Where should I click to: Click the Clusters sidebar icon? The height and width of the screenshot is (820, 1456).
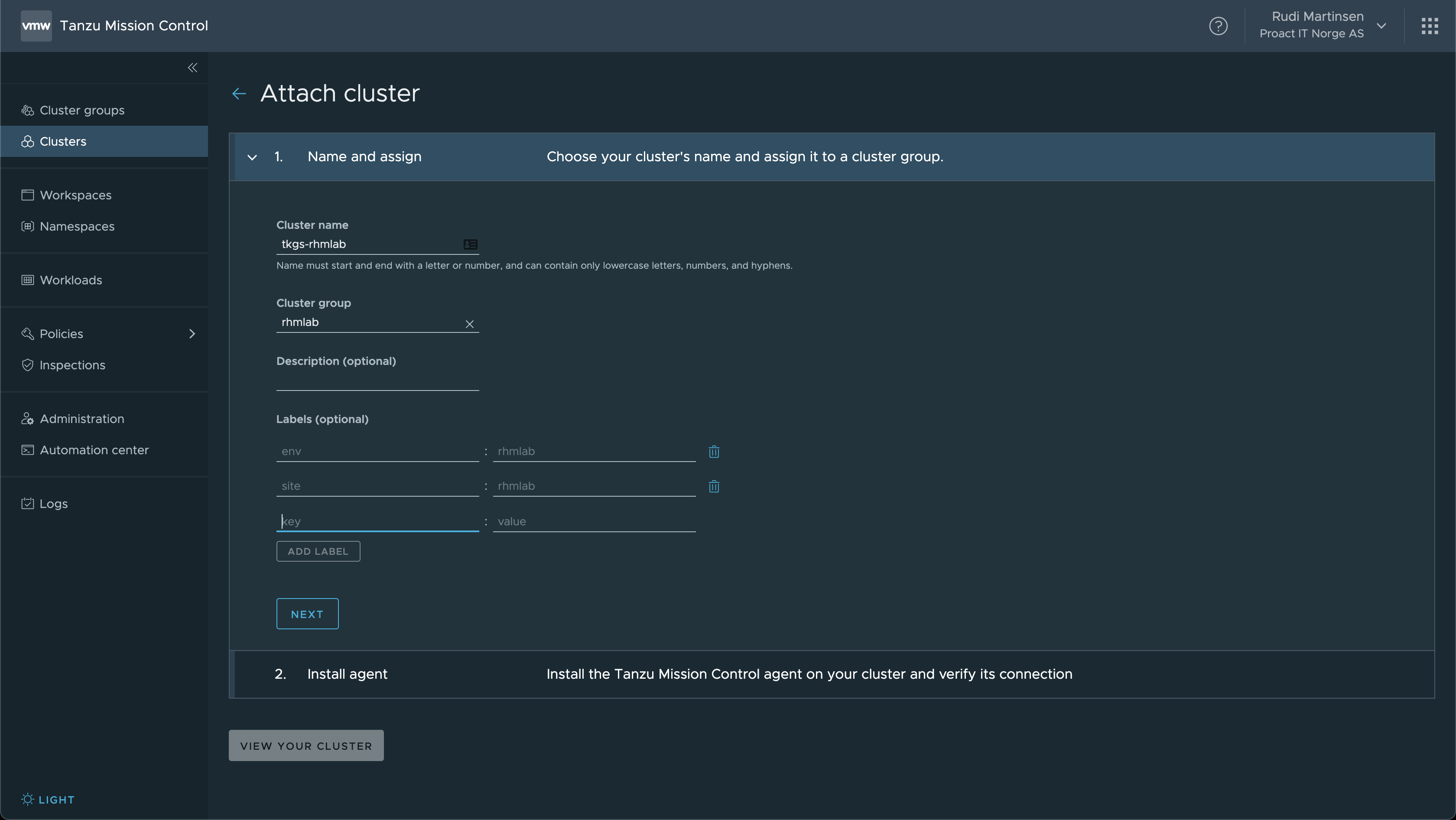(x=28, y=141)
